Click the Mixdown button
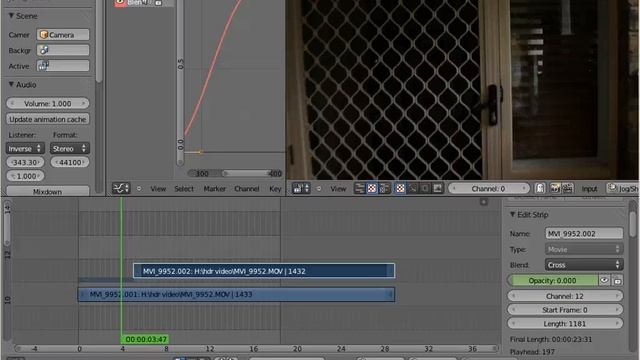 point(48,191)
